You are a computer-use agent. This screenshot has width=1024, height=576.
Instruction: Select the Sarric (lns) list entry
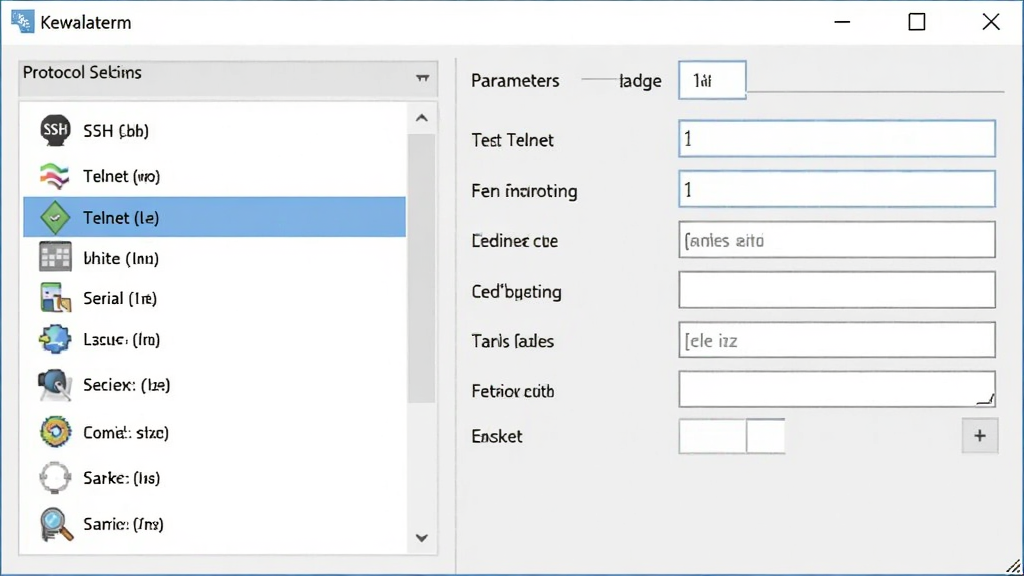coord(214,524)
